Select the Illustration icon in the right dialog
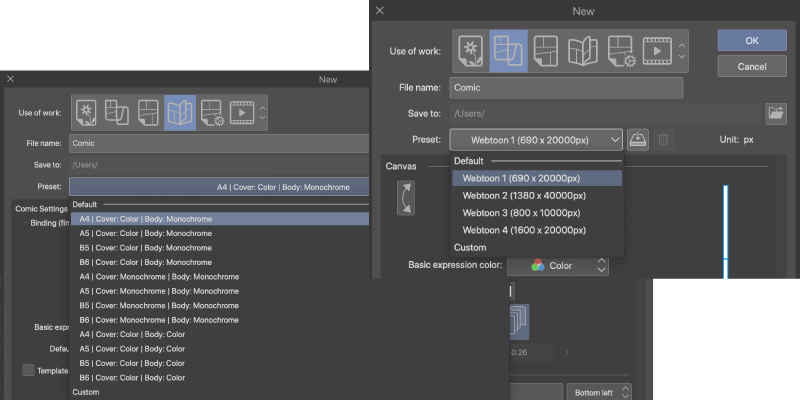Image resolution: width=800 pixels, height=400 pixels. [470, 50]
